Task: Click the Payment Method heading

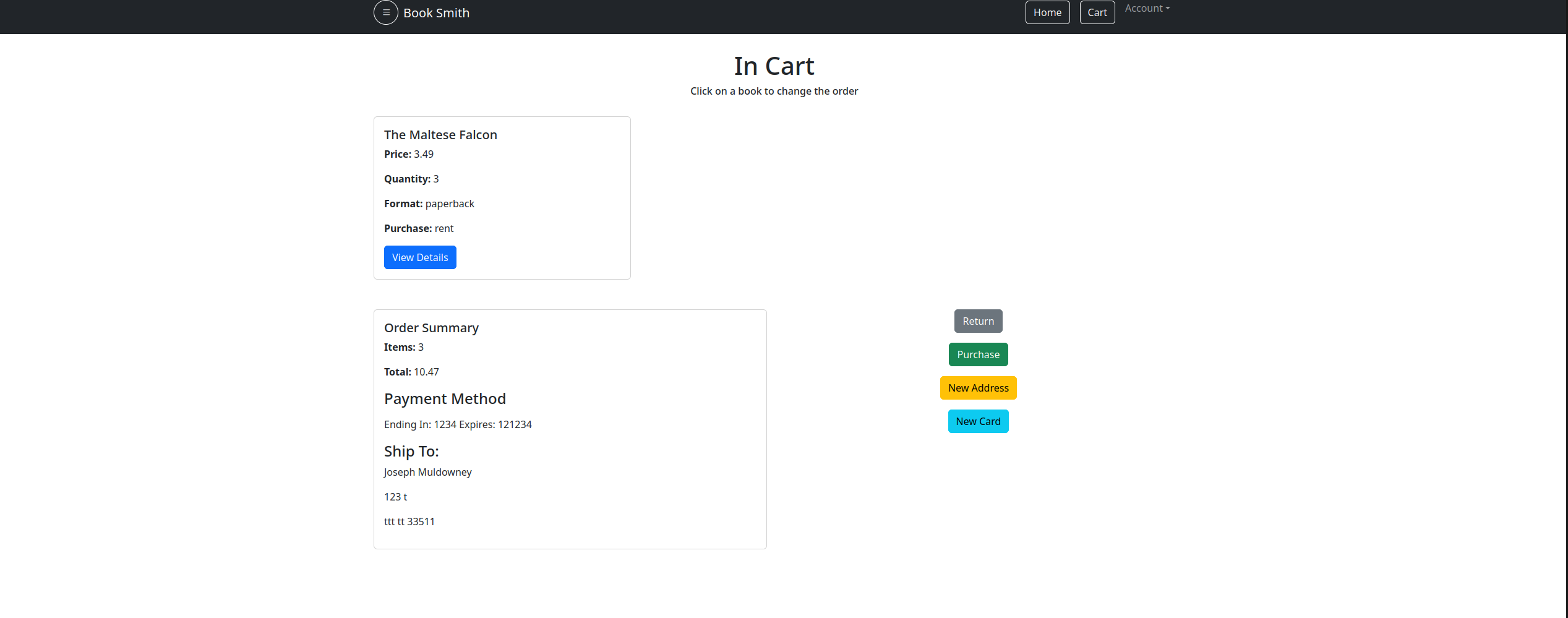Action: (445, 399)
